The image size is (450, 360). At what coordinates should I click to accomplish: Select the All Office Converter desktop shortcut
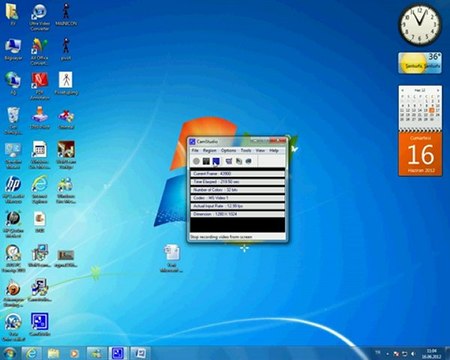click(x=39, y=52)
